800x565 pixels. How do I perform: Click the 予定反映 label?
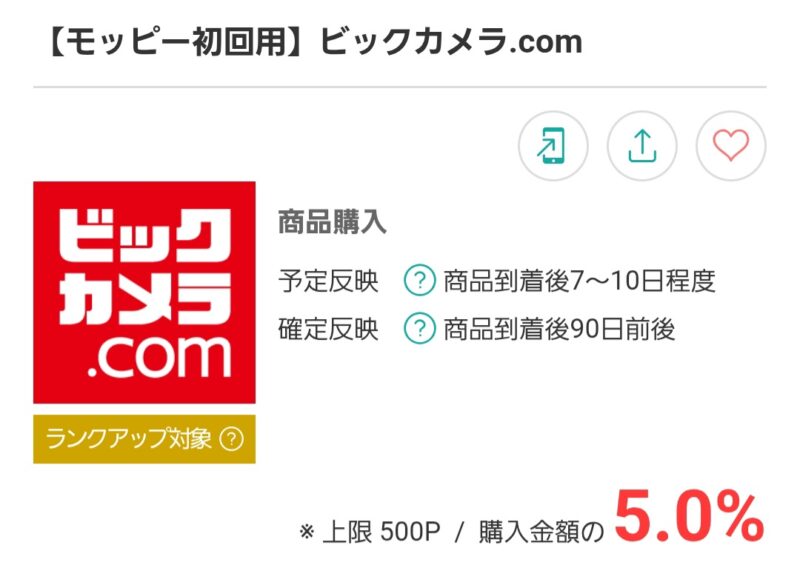pyautogui.click(x=328, y=281)
